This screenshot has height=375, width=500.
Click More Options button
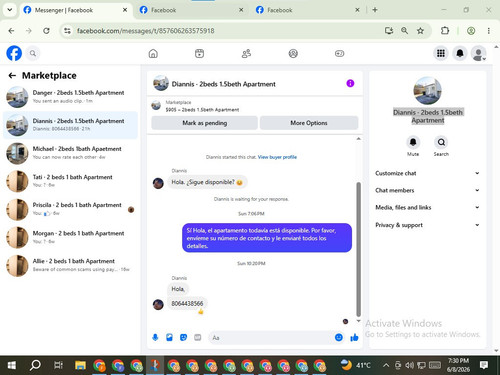pos(309,123)
